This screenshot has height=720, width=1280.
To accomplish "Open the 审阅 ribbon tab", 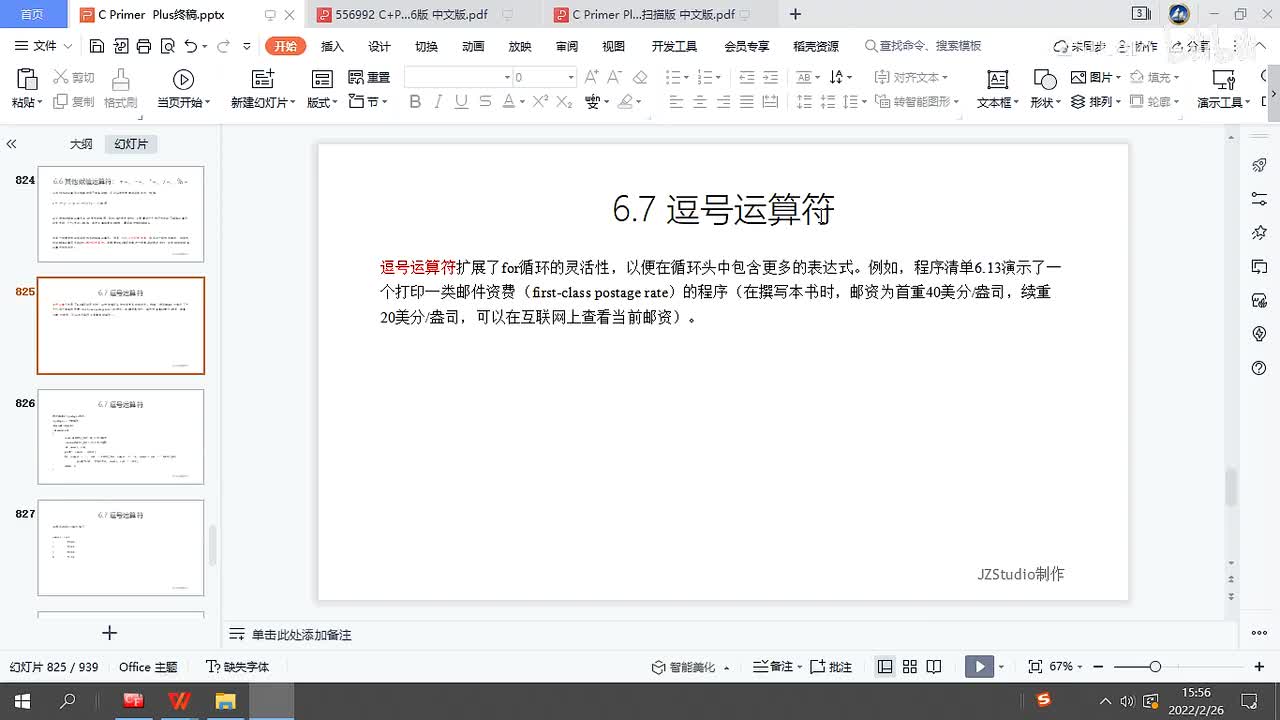I will [567, 46].
